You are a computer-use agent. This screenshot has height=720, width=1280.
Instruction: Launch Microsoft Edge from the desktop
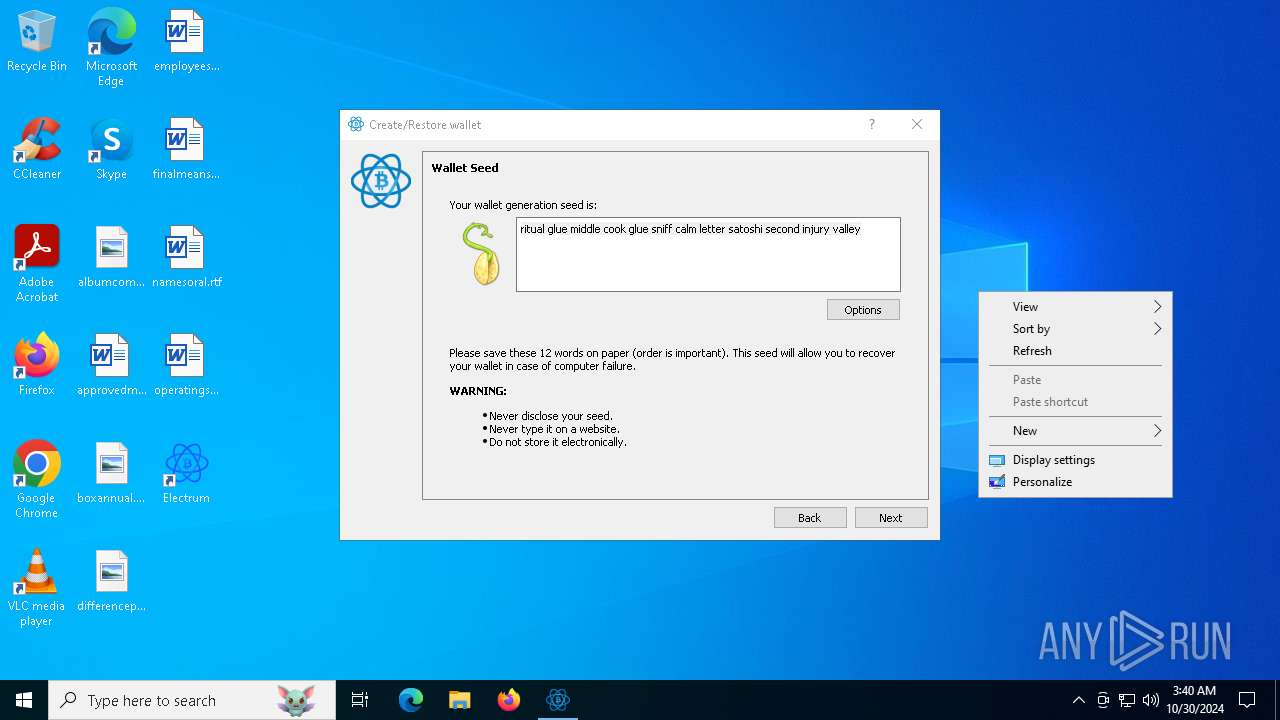(111, 47)
